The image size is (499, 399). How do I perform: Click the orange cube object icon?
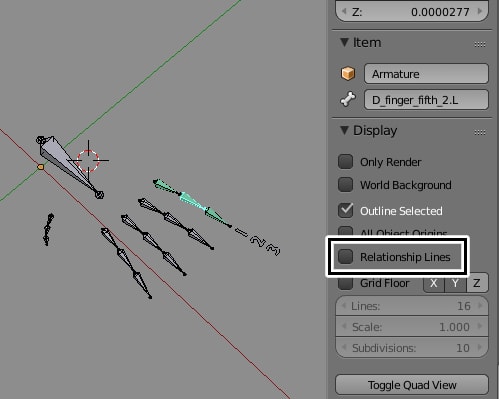click(348, 73)
